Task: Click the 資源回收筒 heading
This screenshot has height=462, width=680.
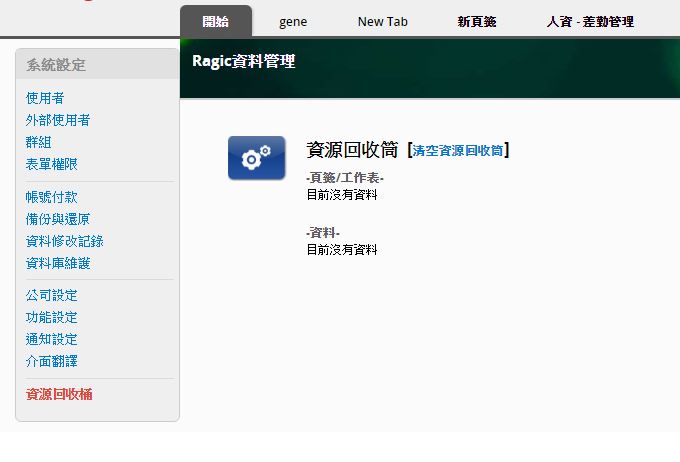Action: coord(352,150)
